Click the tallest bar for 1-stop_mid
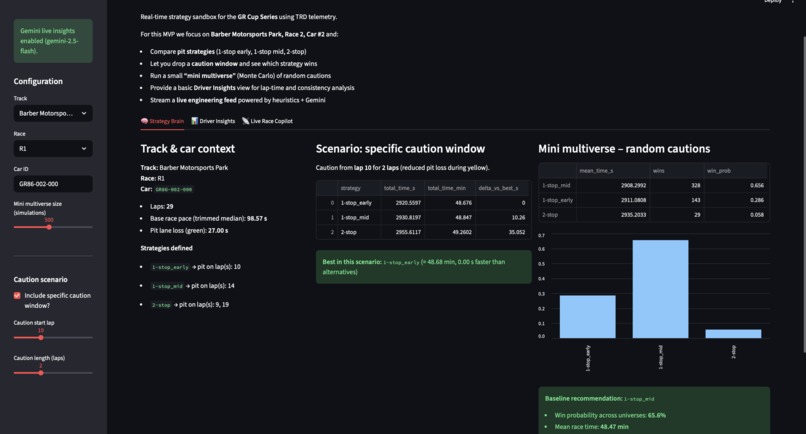 click(x=660, y=289)
